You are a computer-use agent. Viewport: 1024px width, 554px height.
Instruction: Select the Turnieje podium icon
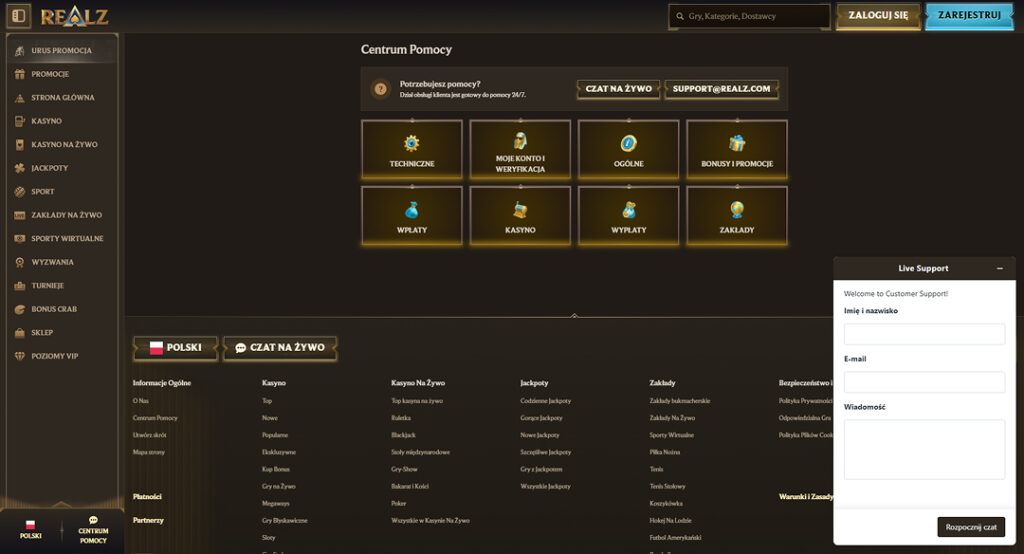point(20,285)
